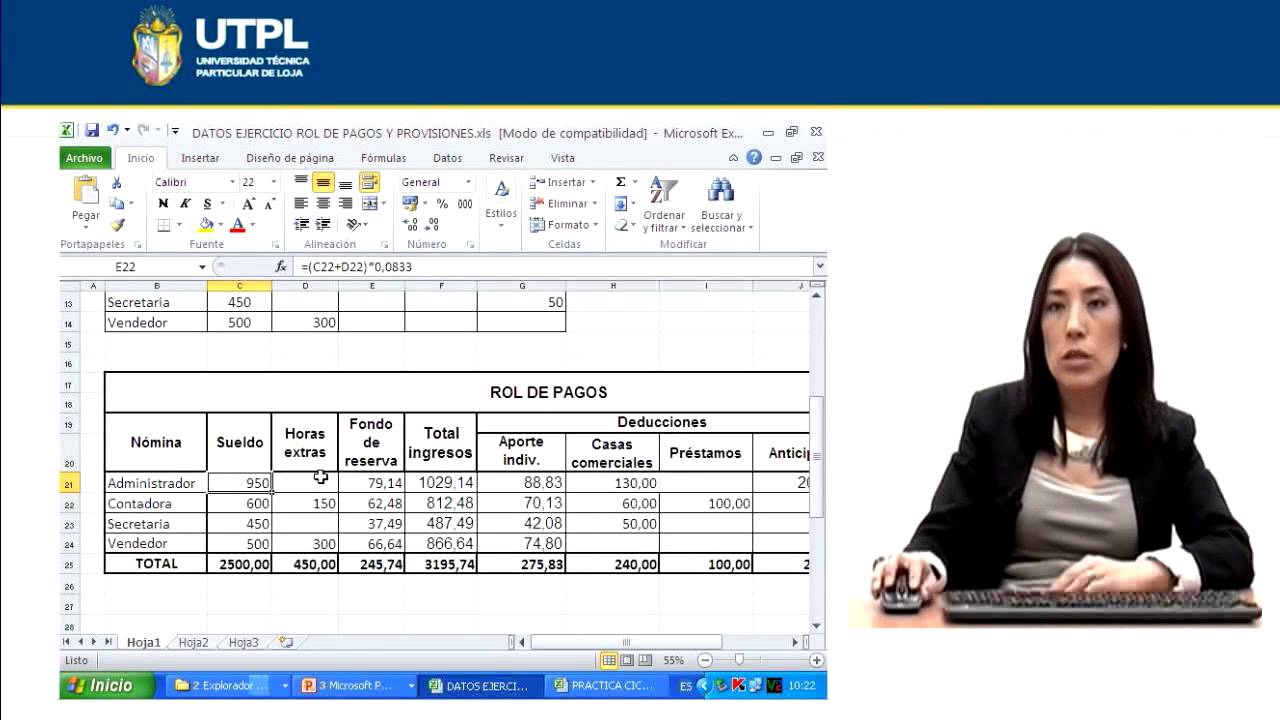The width and height of the screenshot is (1280, 720).
Task: Open Insertar cells dropdown
Action: [x=563, y=182]
